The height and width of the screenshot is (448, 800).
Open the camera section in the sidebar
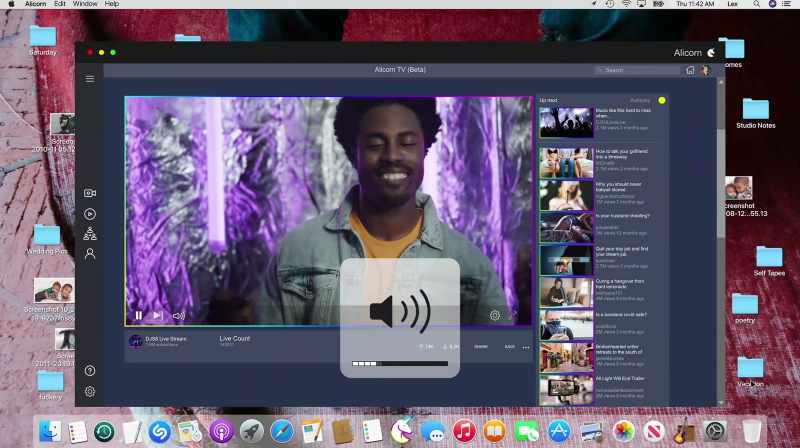(x=90, y=193)
